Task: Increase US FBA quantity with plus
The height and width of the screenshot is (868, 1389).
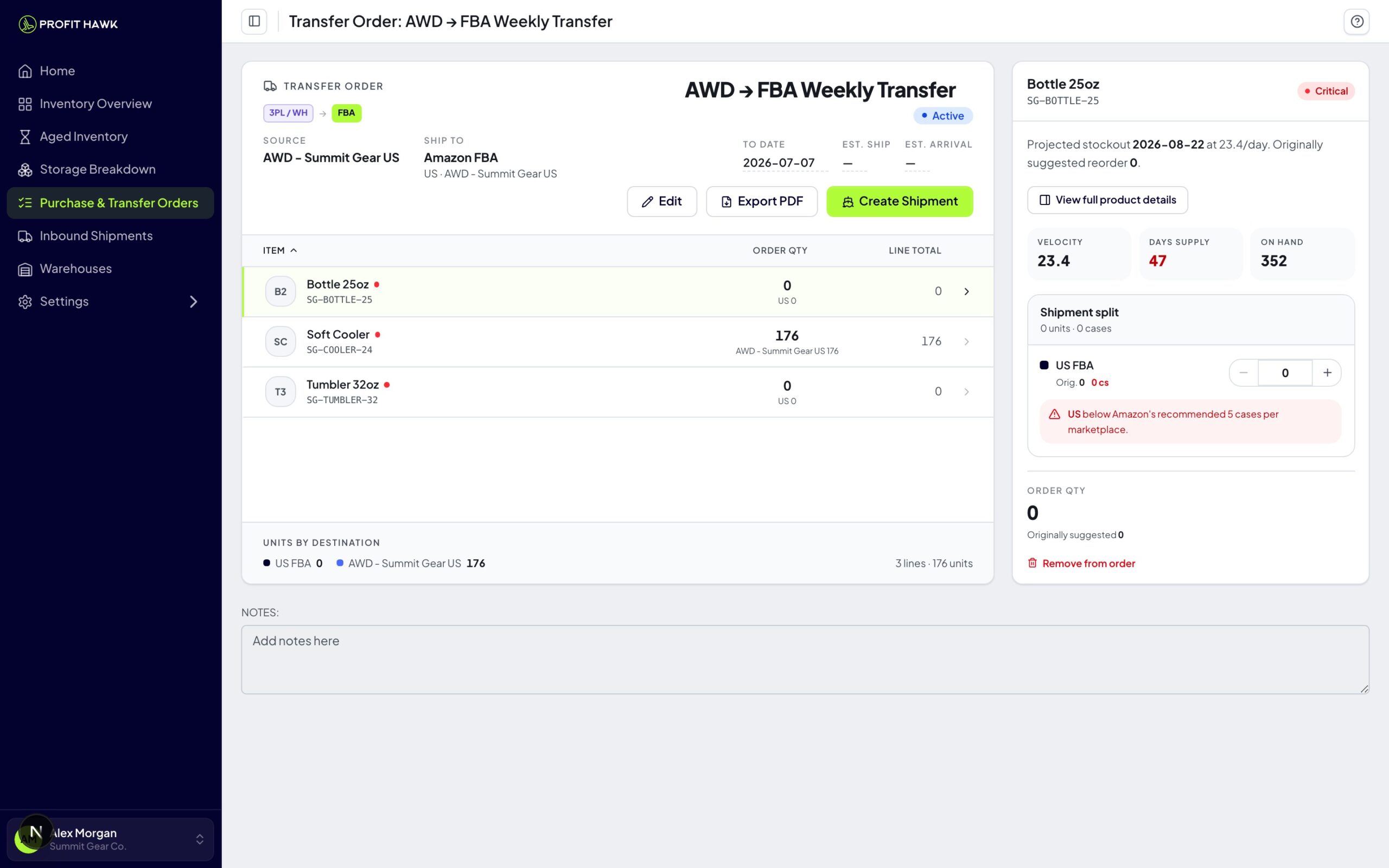Action: click(1327, 373)
